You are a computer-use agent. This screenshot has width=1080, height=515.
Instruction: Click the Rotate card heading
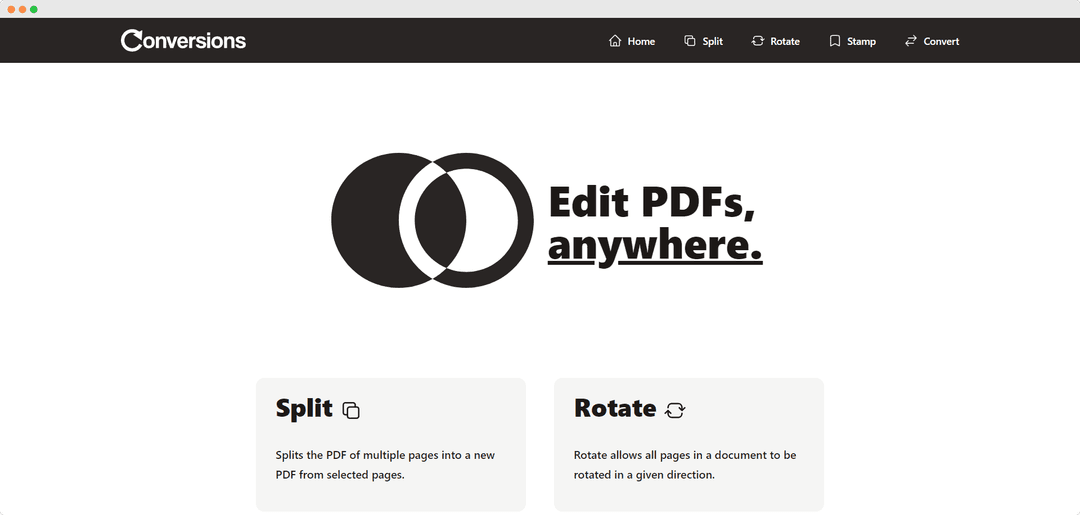tap(615, 408)
